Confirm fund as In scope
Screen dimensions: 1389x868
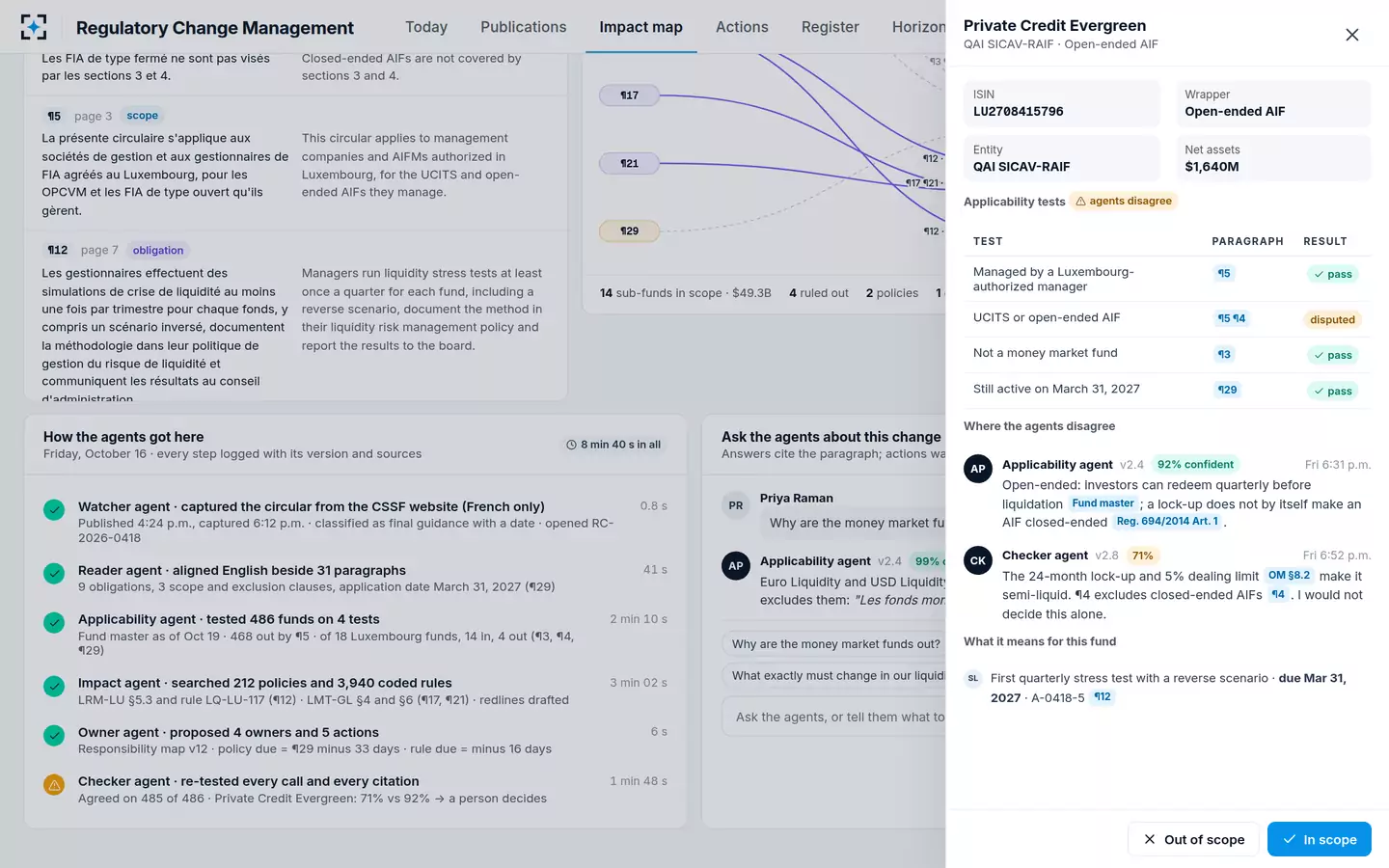[1320, 839]
